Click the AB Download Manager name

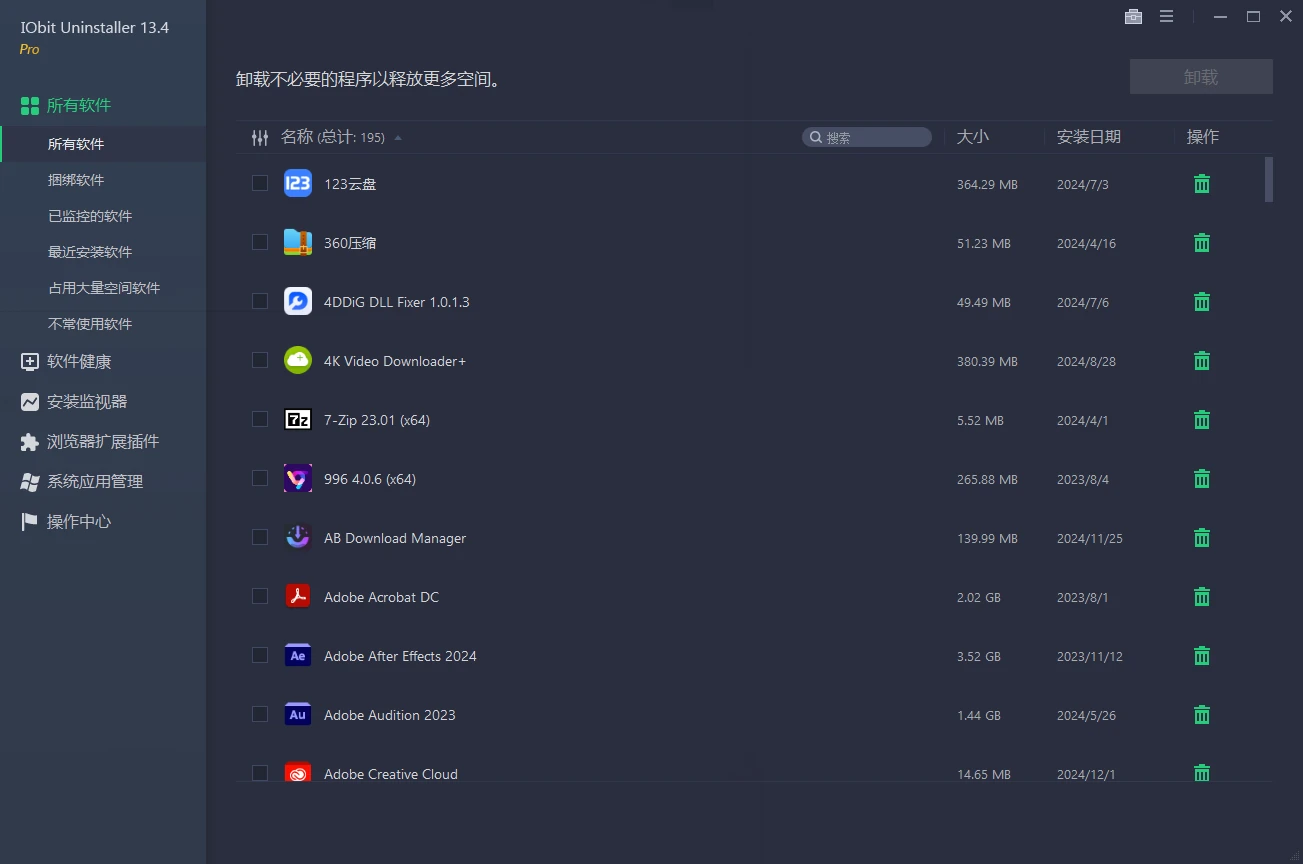pos(395,538)
